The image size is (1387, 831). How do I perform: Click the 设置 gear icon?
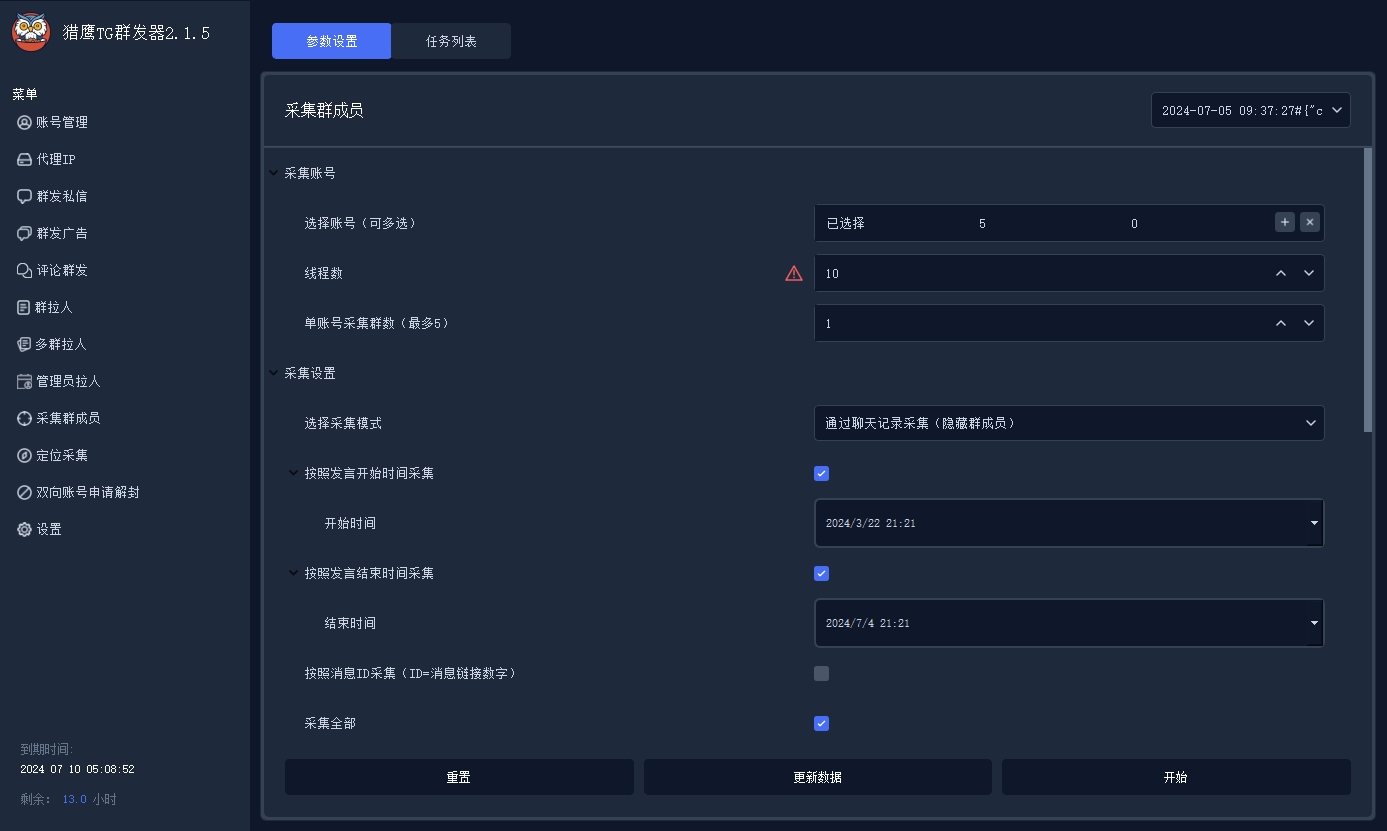point(24,529)
